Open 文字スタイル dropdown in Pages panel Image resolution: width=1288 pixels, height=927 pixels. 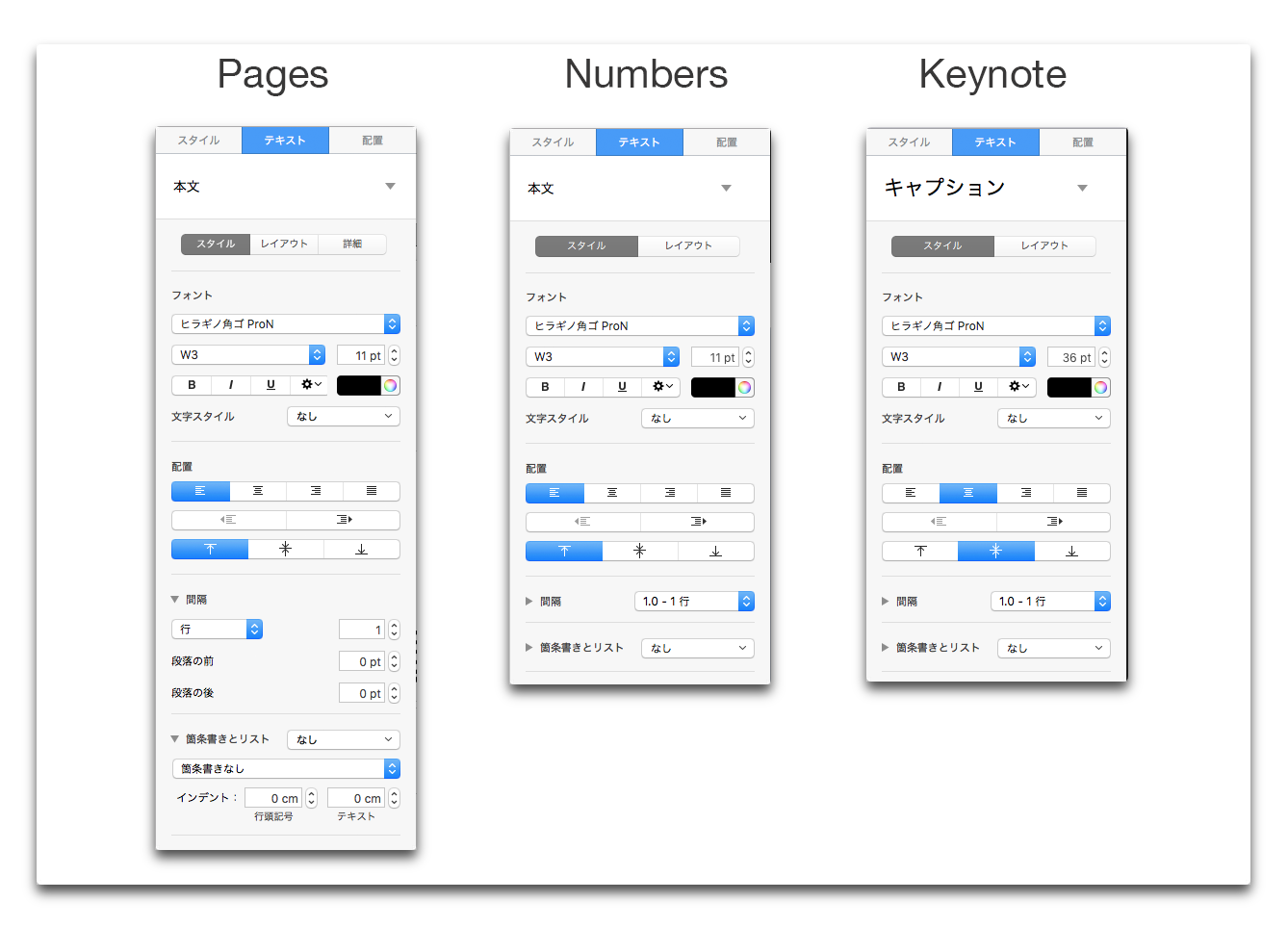(x=344, y=417)
